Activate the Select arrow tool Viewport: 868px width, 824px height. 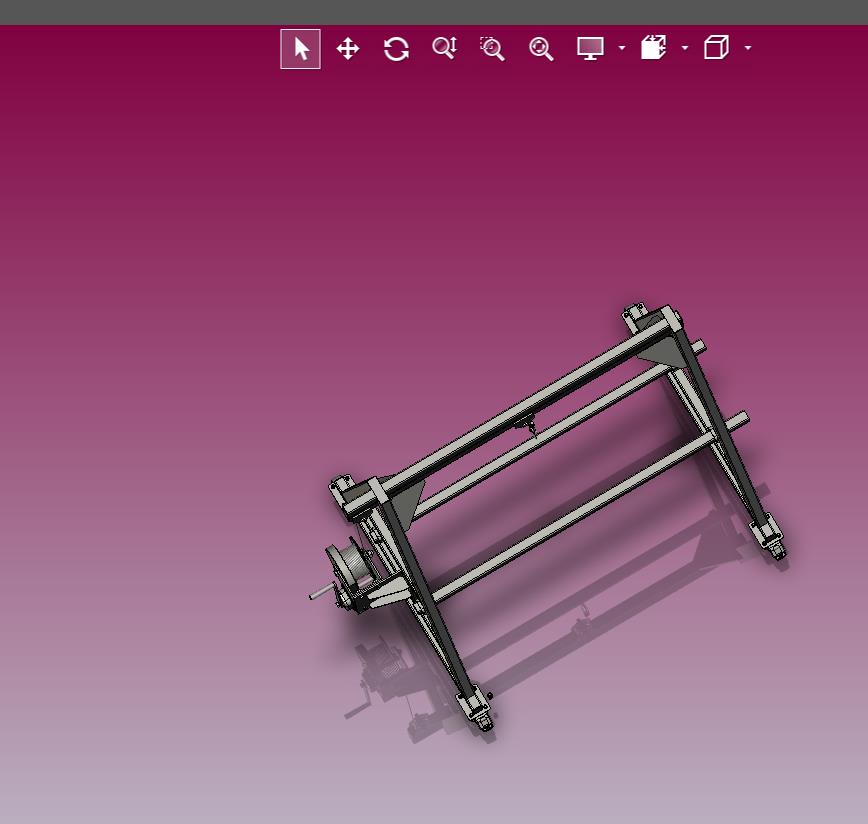pyautogui.click(x=301, y=49)
